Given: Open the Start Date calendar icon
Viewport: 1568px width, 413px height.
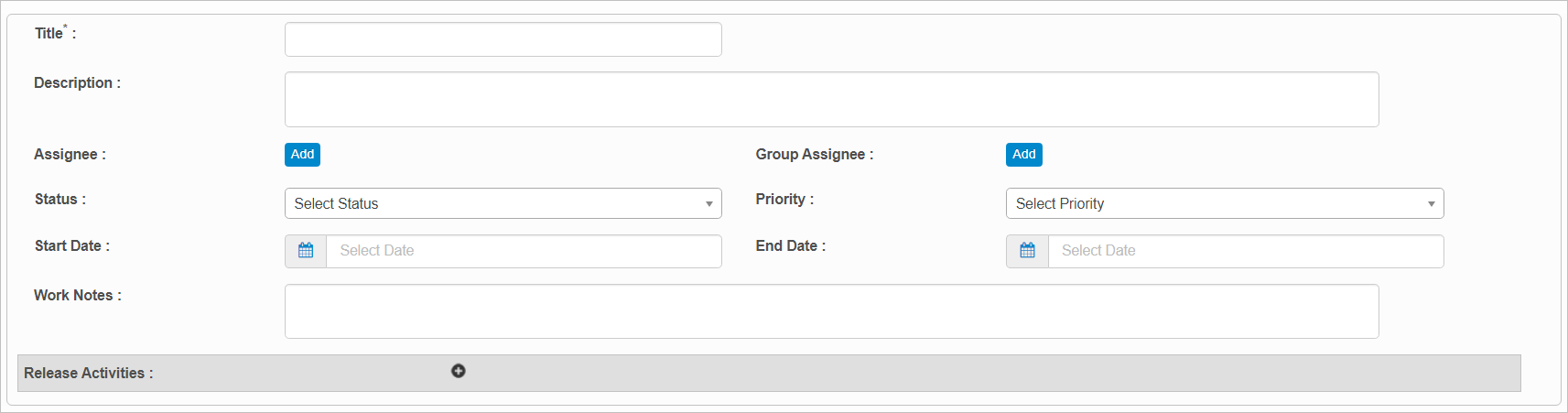Looking at the screenshot, I should click(306, 251).
